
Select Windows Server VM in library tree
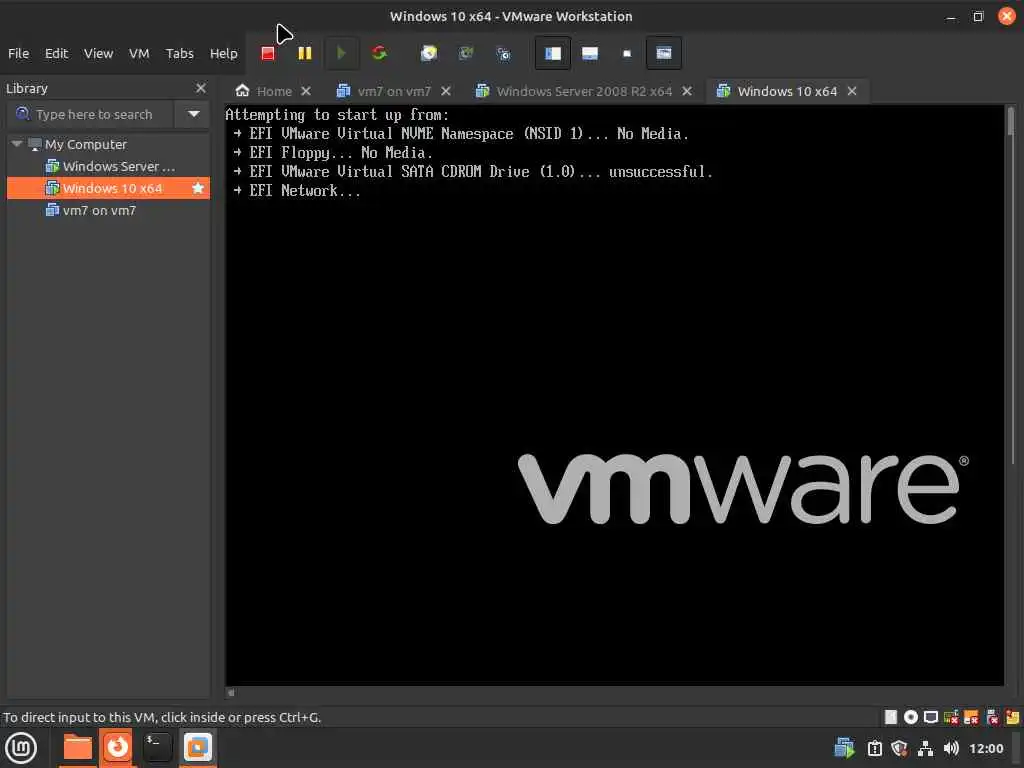(x=118, y=167)
